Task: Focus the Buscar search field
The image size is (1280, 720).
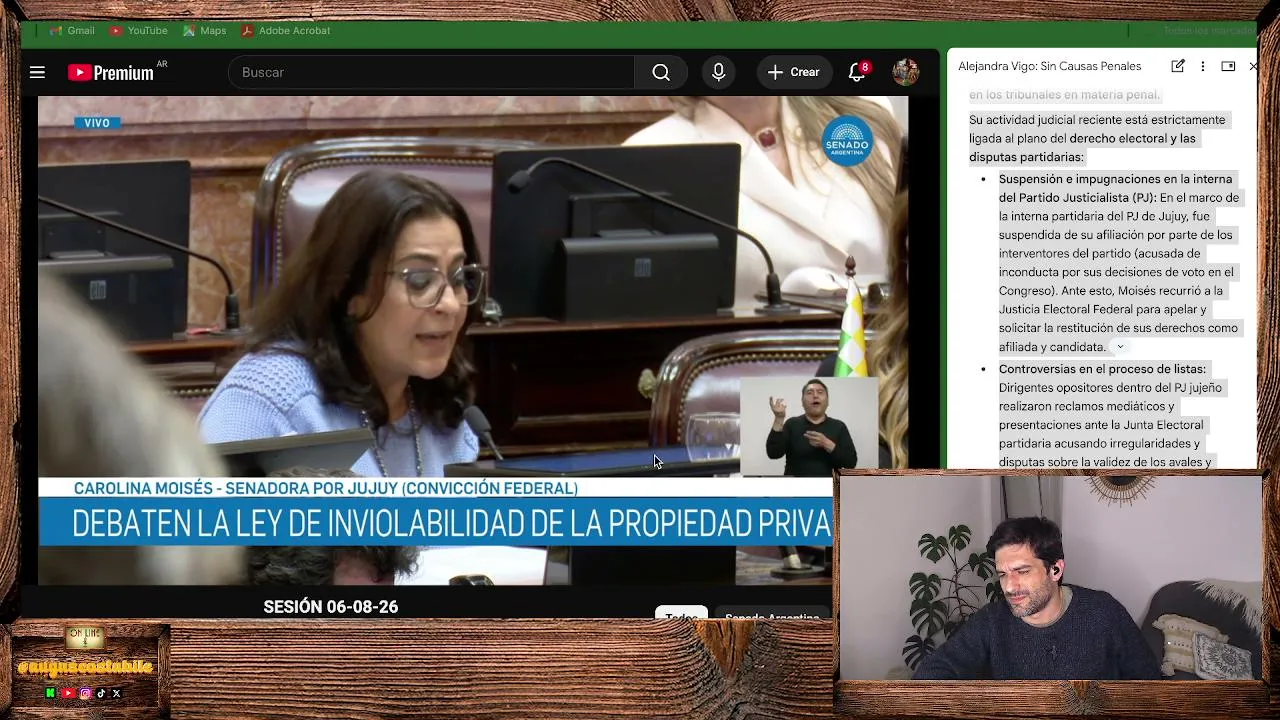Action: tap(431, 72)
